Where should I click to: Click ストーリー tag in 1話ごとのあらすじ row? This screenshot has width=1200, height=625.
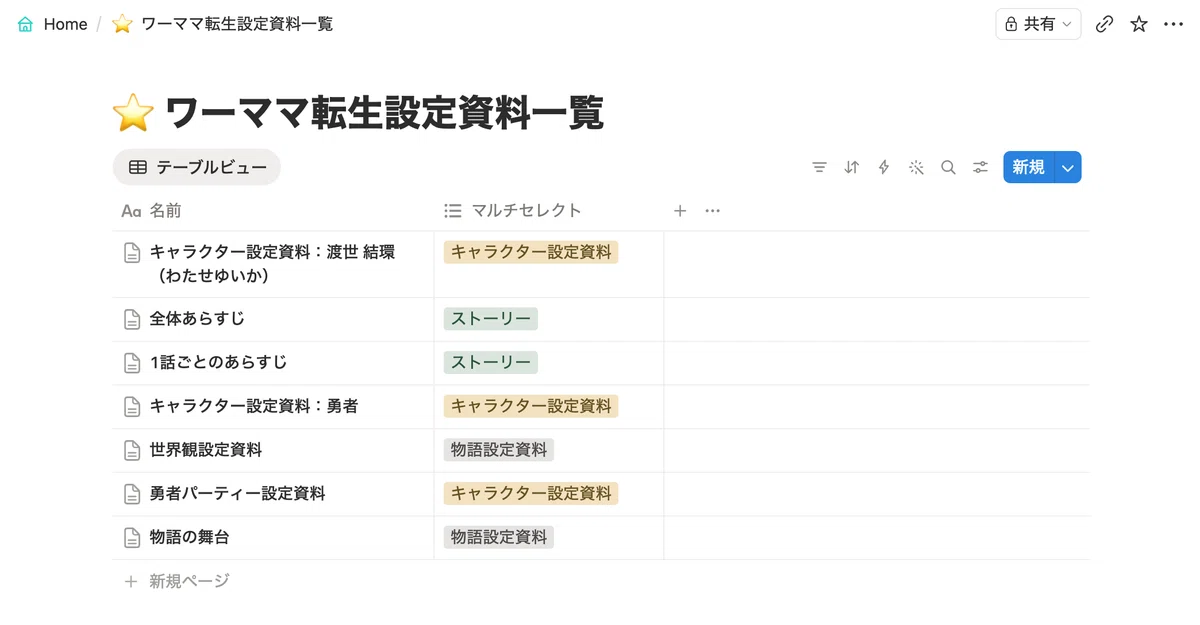pyautogui.click(x=491, y=362)
